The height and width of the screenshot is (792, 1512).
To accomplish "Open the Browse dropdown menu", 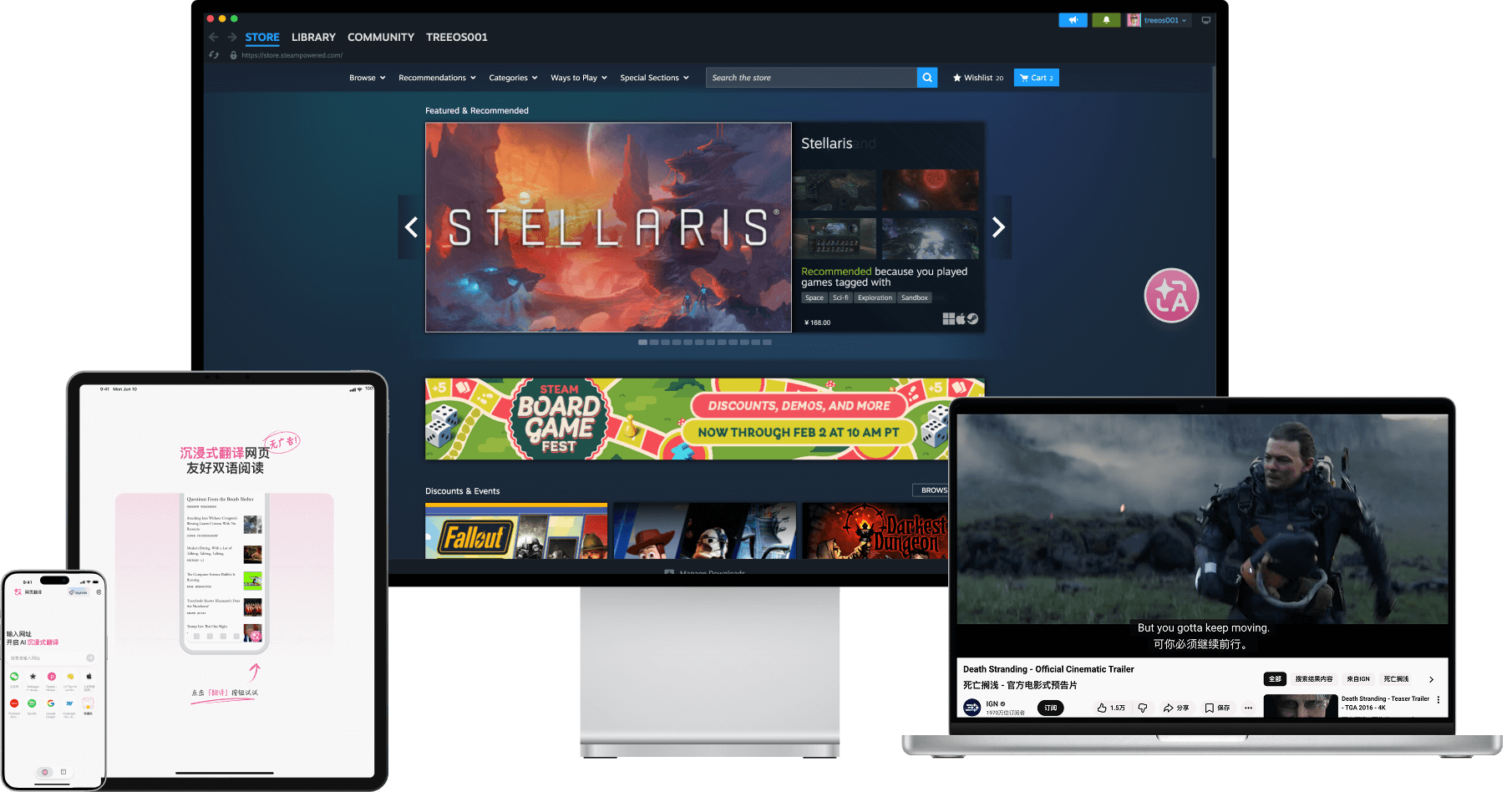I will 367,77.
